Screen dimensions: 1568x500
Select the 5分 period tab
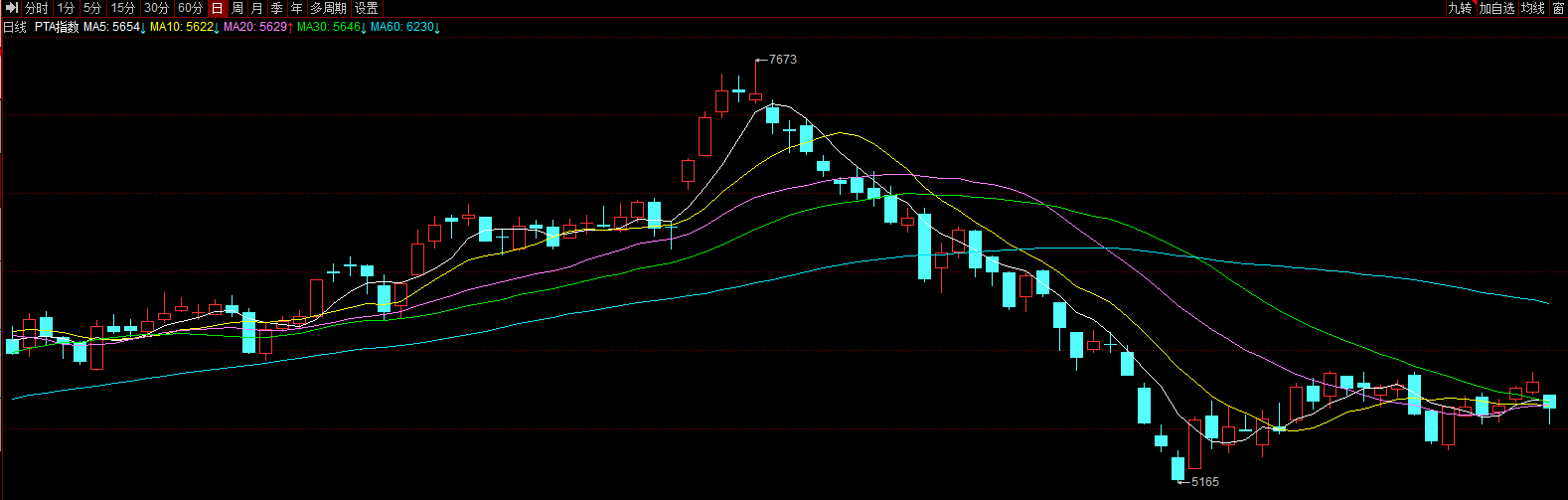coord(92,8)
